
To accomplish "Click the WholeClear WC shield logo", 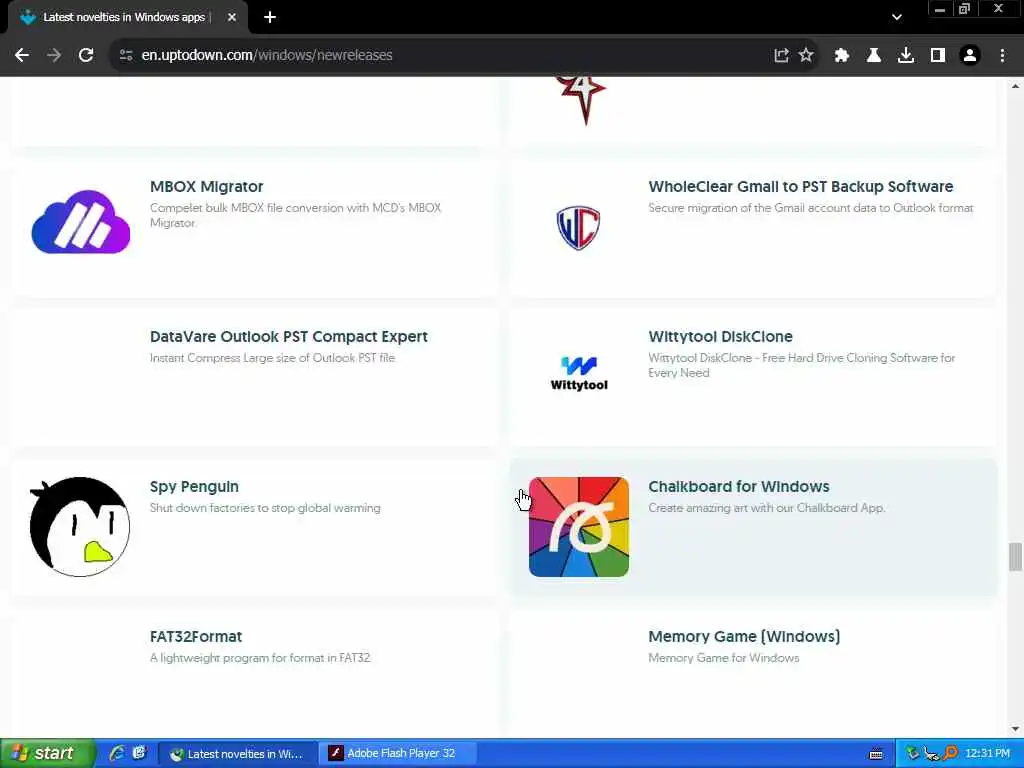I will [x=578, y=227].
